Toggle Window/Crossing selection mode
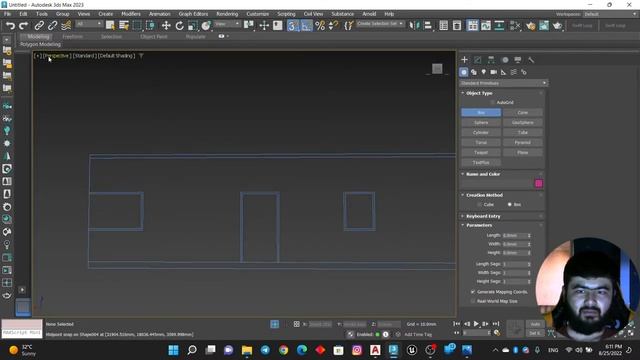 [150, 26]
